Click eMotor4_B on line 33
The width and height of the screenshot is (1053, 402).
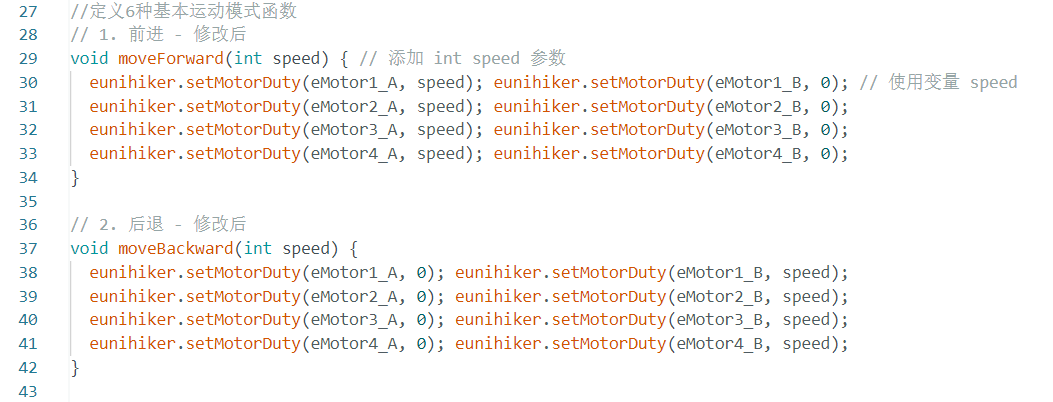click(759, 154)
